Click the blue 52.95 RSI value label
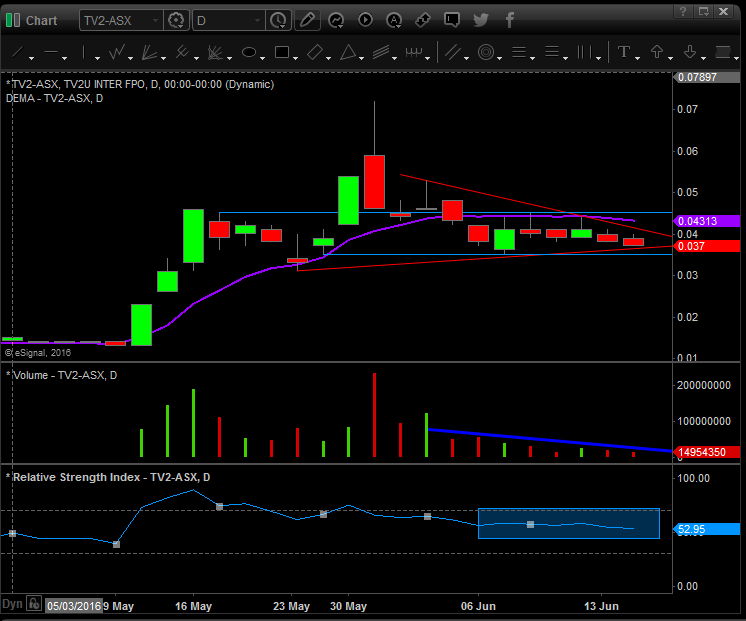The height and width of the screenshot is (621, 746). 707,529
